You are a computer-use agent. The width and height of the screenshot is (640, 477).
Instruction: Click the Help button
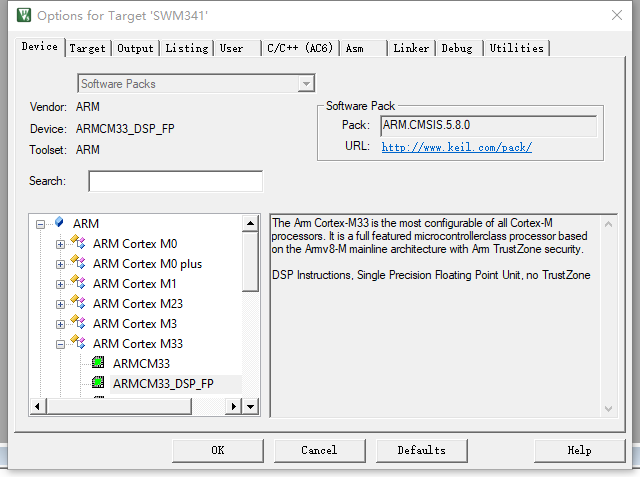[580, 450]
